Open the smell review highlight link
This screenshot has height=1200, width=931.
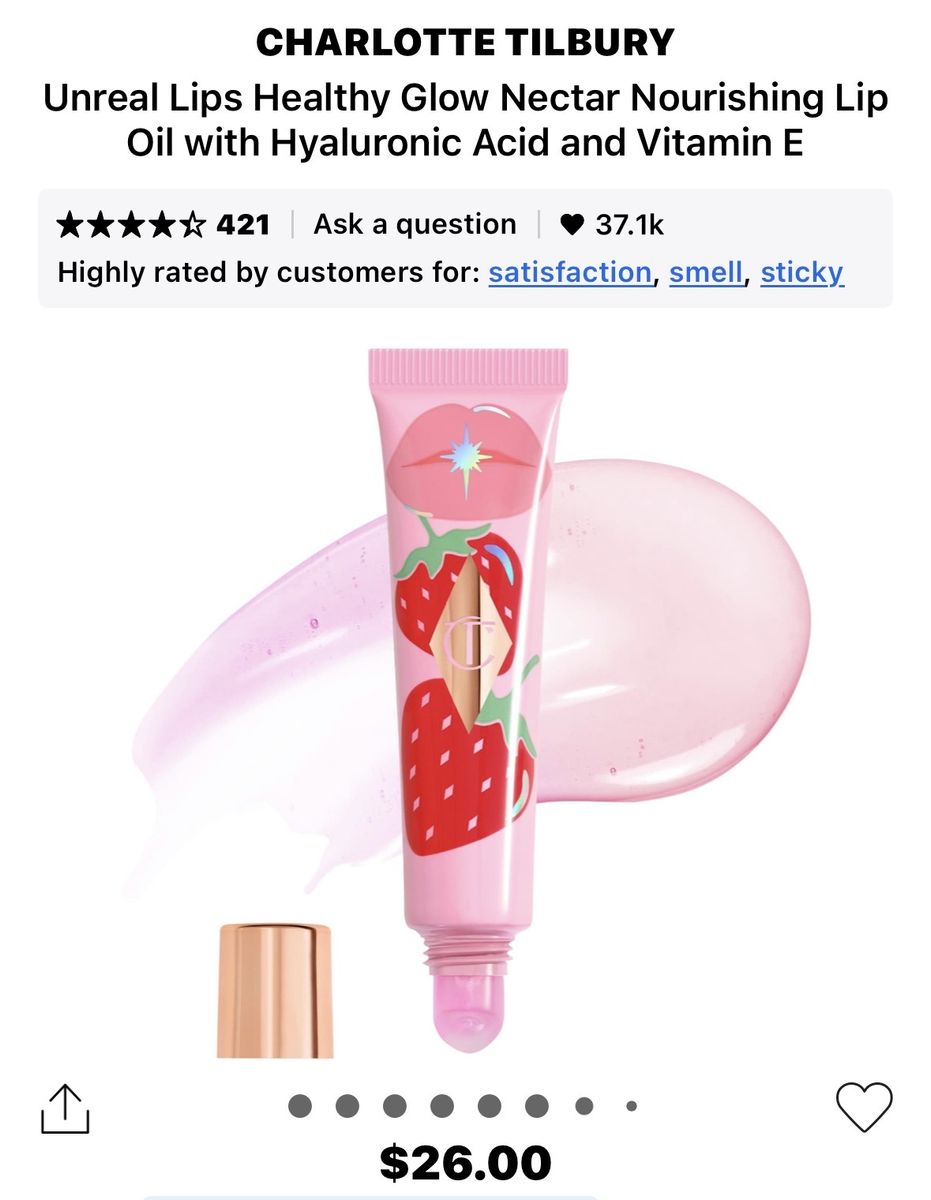pos(706,272)
